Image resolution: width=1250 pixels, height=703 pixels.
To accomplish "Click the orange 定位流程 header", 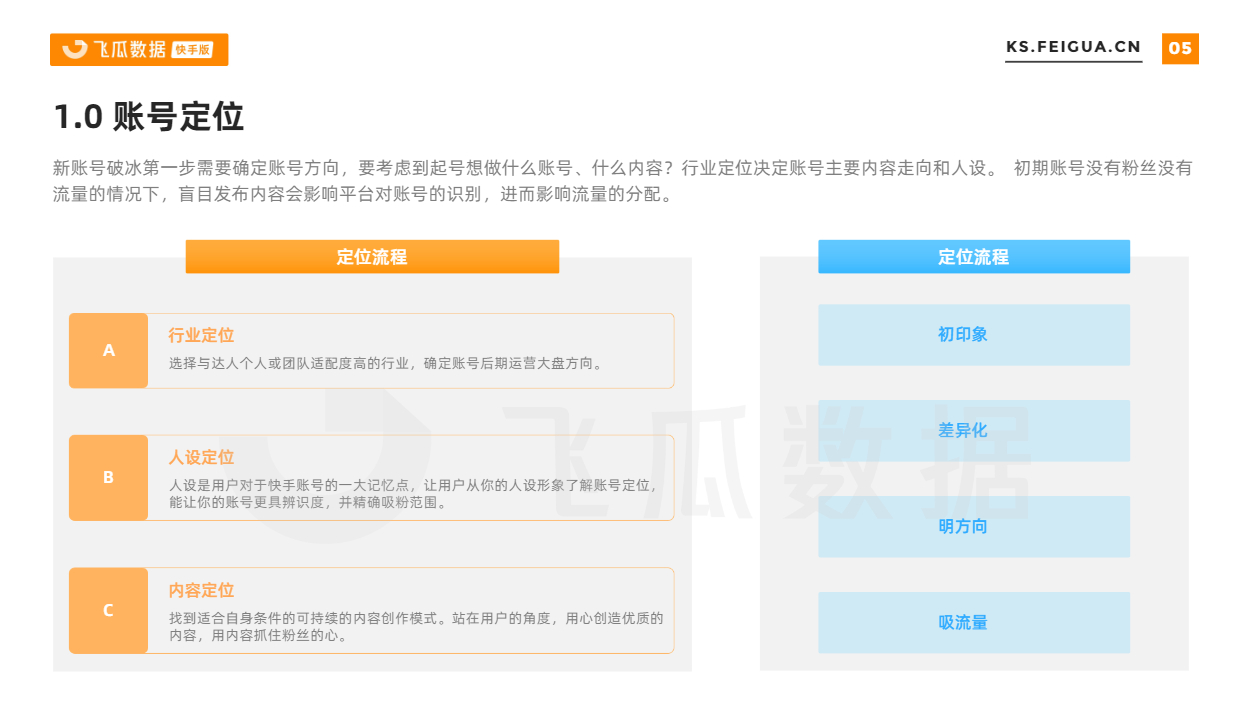I will tap(372, 257).
